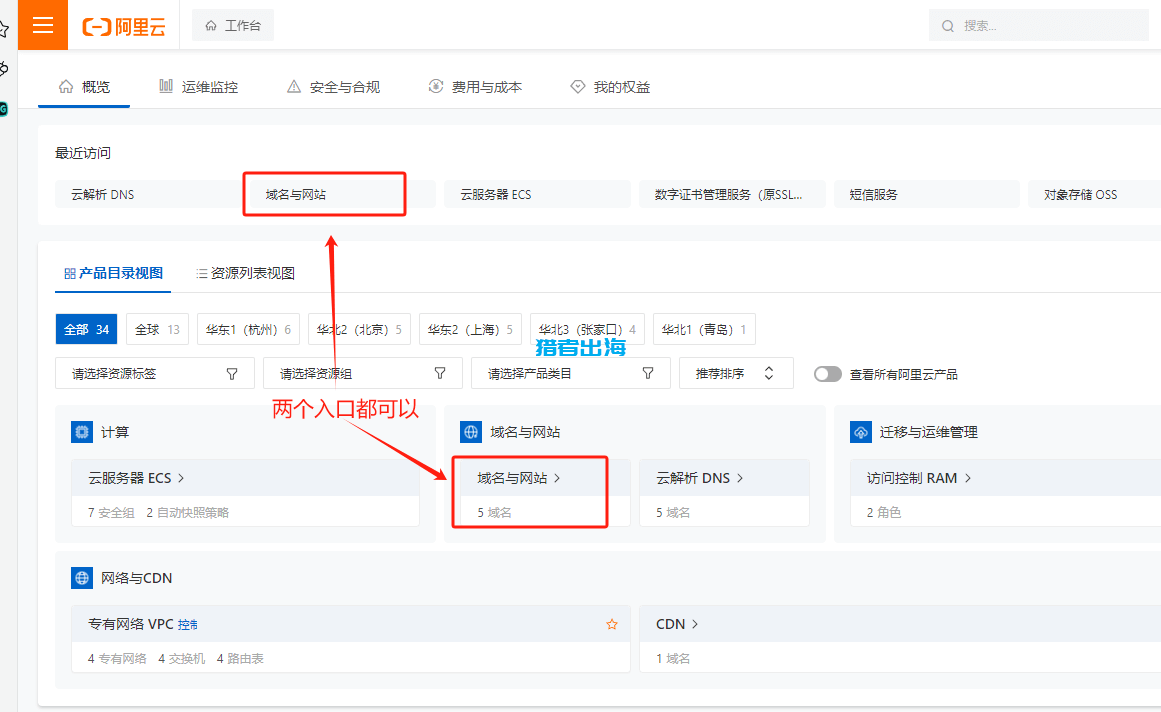Click the filter icon in 请选择资源标签
Image resolution: width=1161 pixels, height=712 pixels.
point(232,374)
